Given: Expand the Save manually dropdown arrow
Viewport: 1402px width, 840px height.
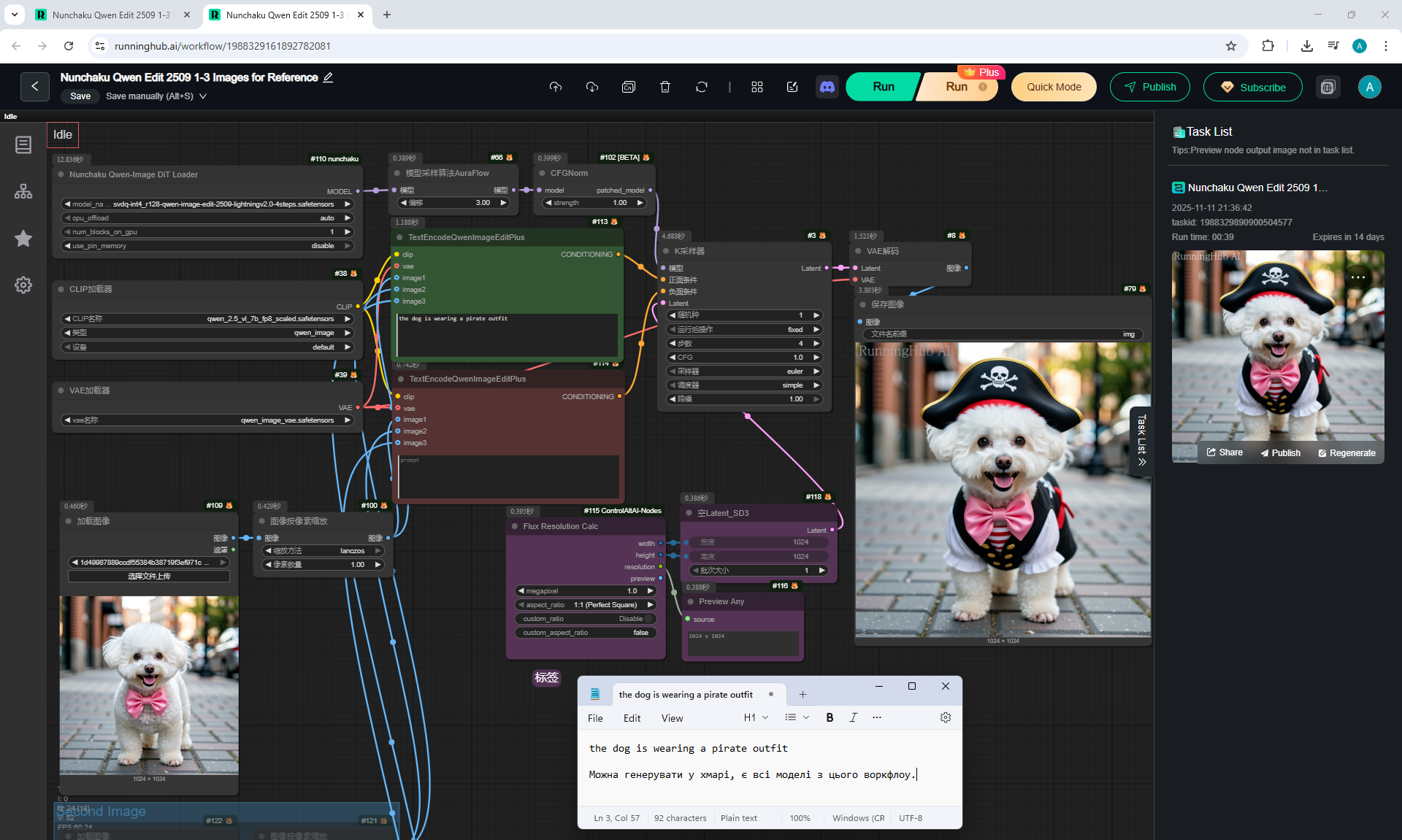Looking at the screenshot, I should pos(203,96).
